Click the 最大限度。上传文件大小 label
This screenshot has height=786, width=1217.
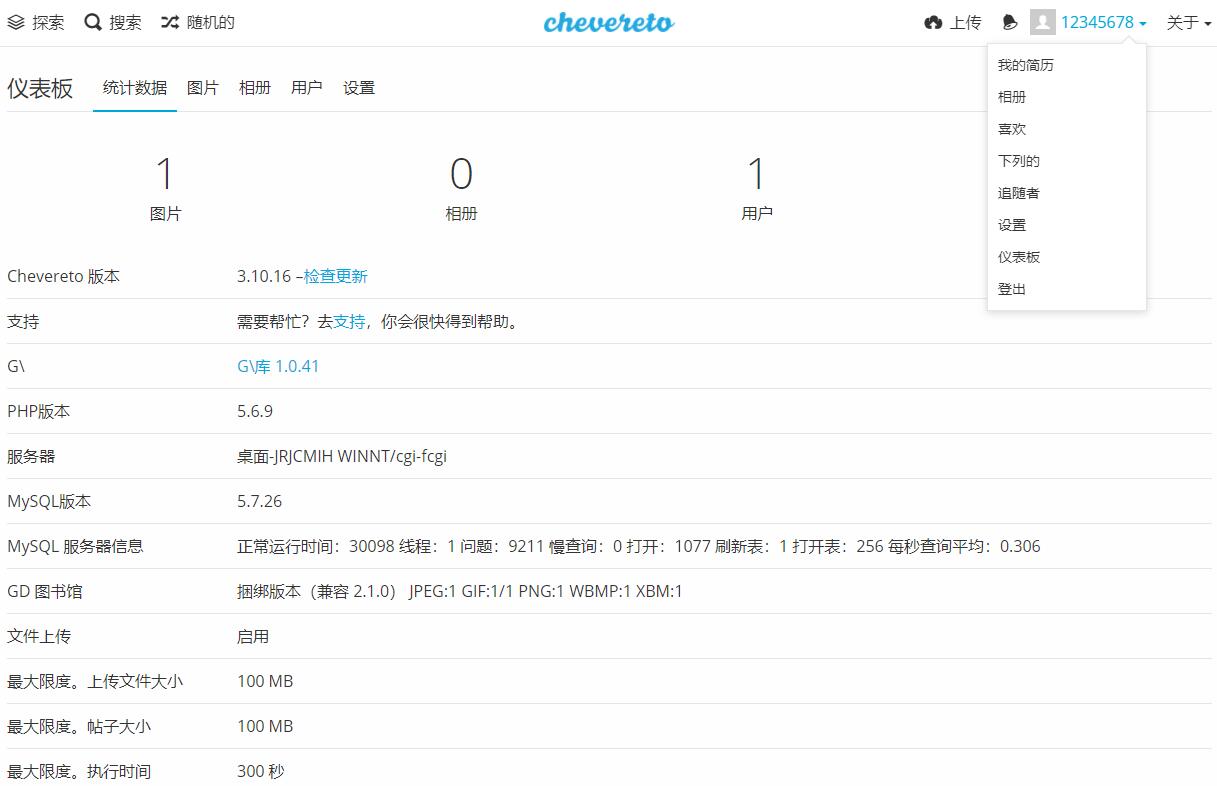pos(95,681)
